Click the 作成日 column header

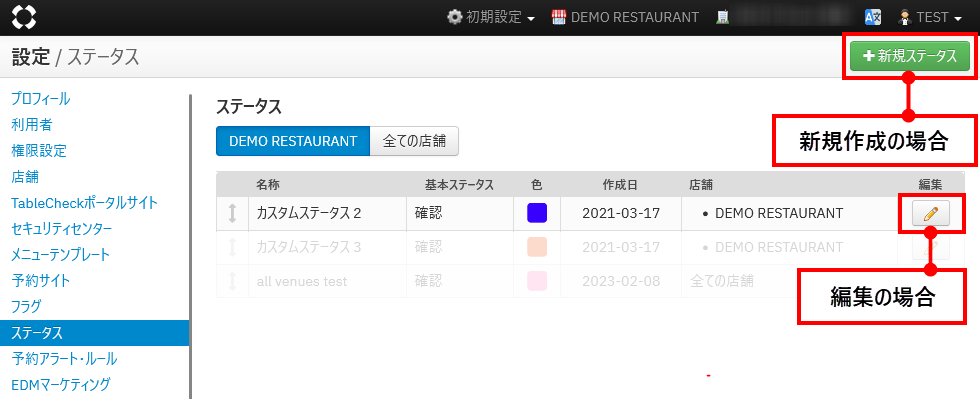tap(620, 184)
